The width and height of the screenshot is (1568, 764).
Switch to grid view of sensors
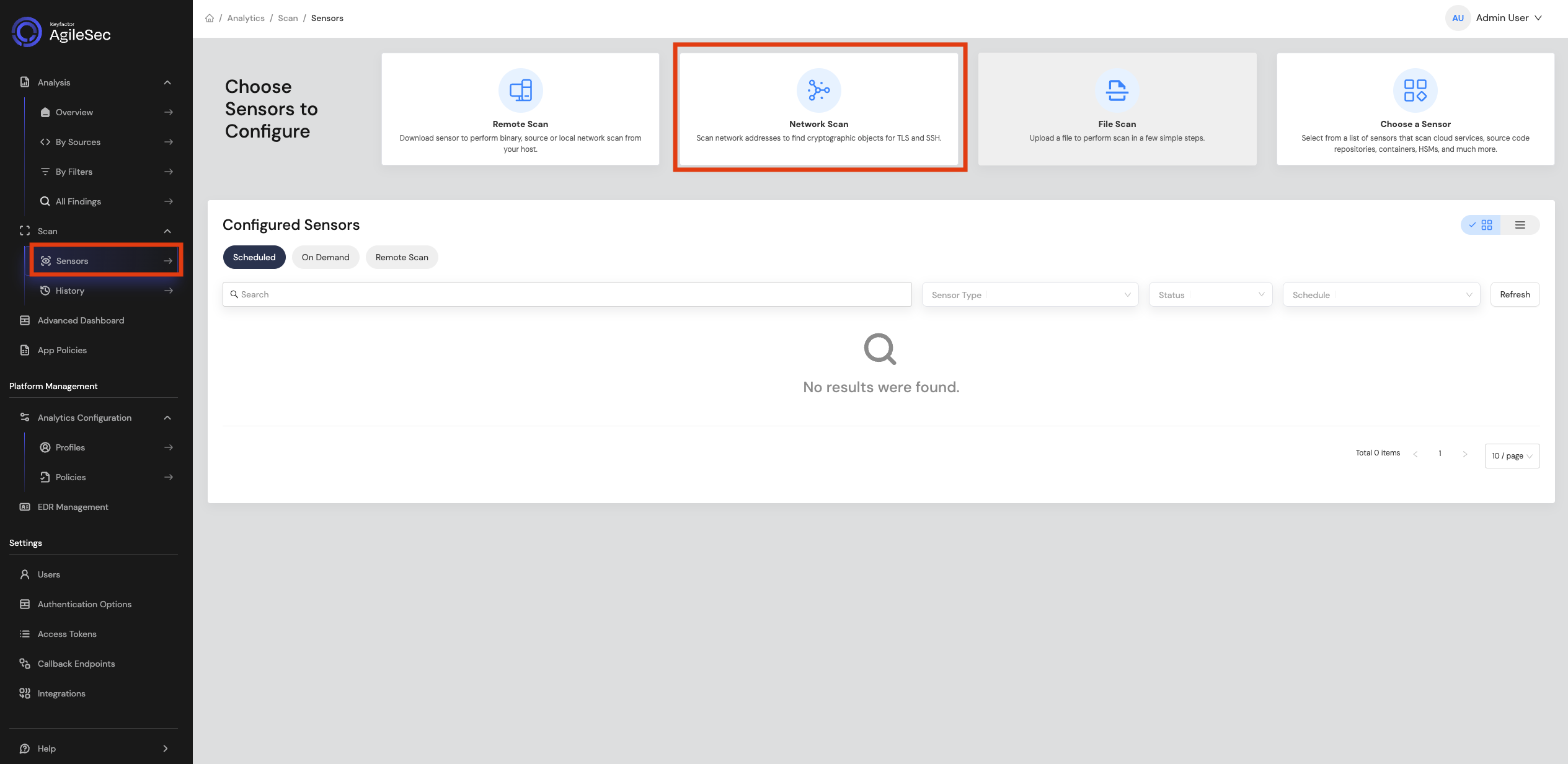point(1481,225)
